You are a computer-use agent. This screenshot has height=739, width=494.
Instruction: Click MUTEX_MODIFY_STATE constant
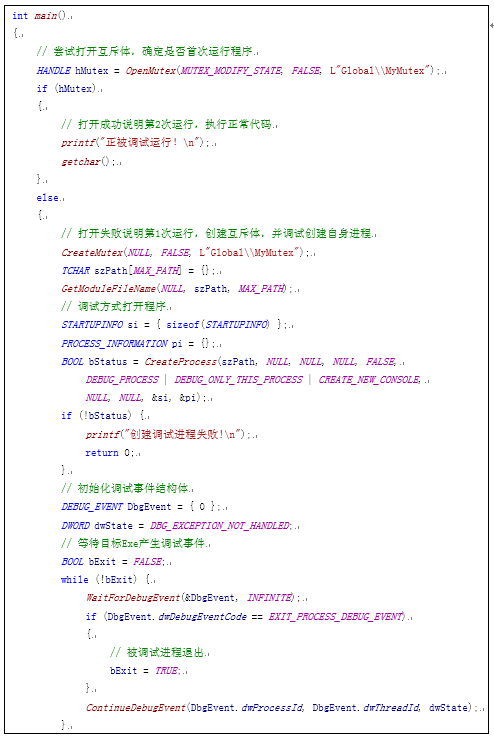tap(231, 71)
